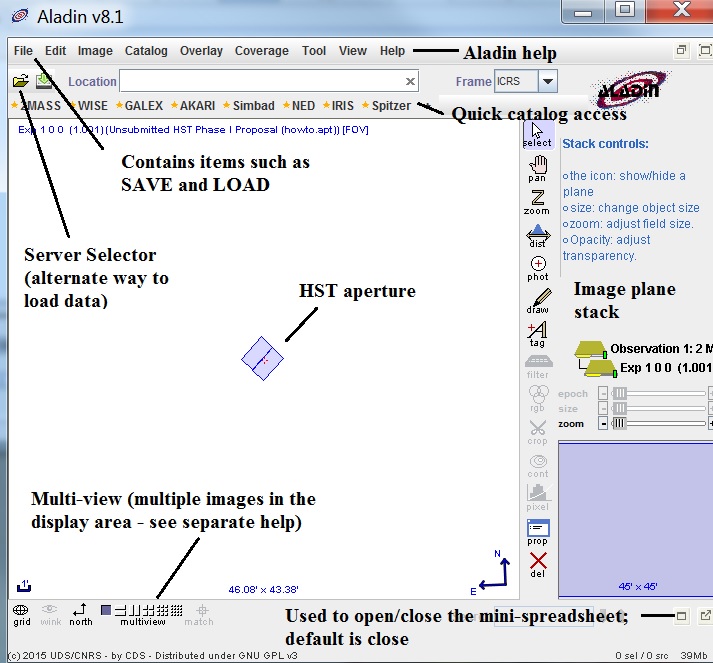
Task: Activate the pan hand tool
Action: [537, 169]
